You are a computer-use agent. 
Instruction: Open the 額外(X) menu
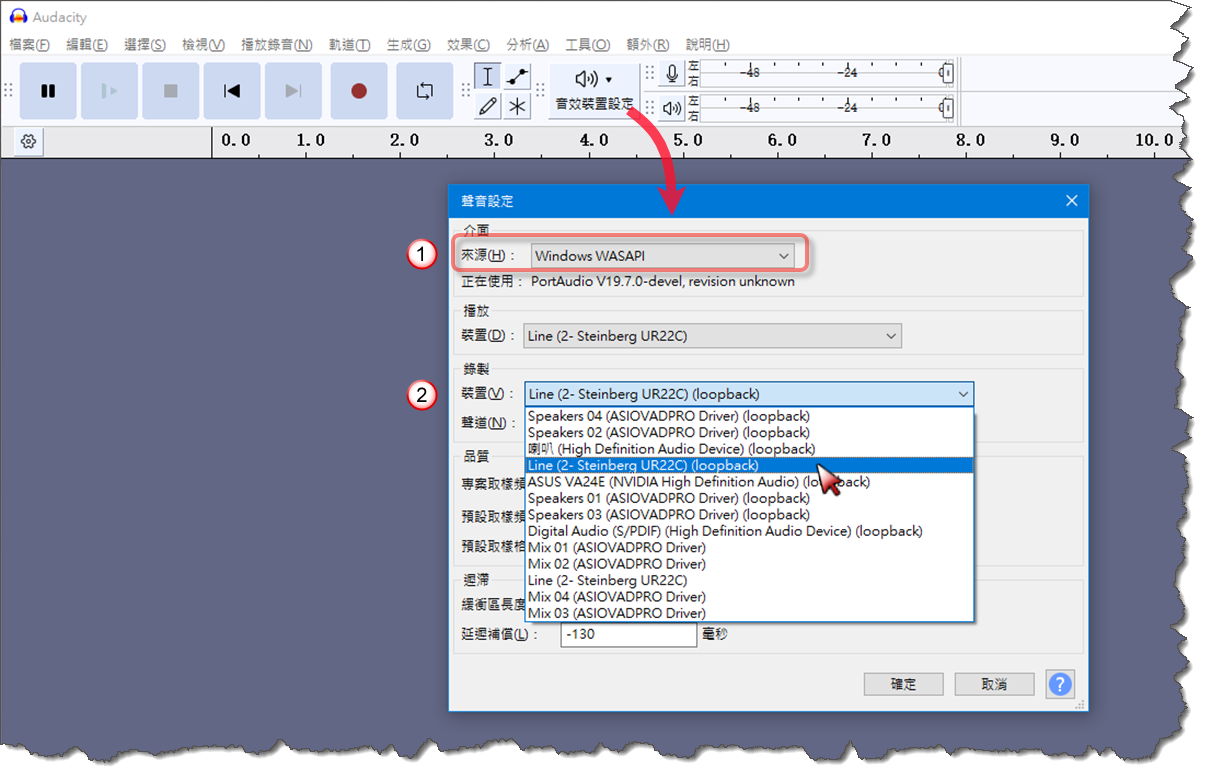(648, 45)
